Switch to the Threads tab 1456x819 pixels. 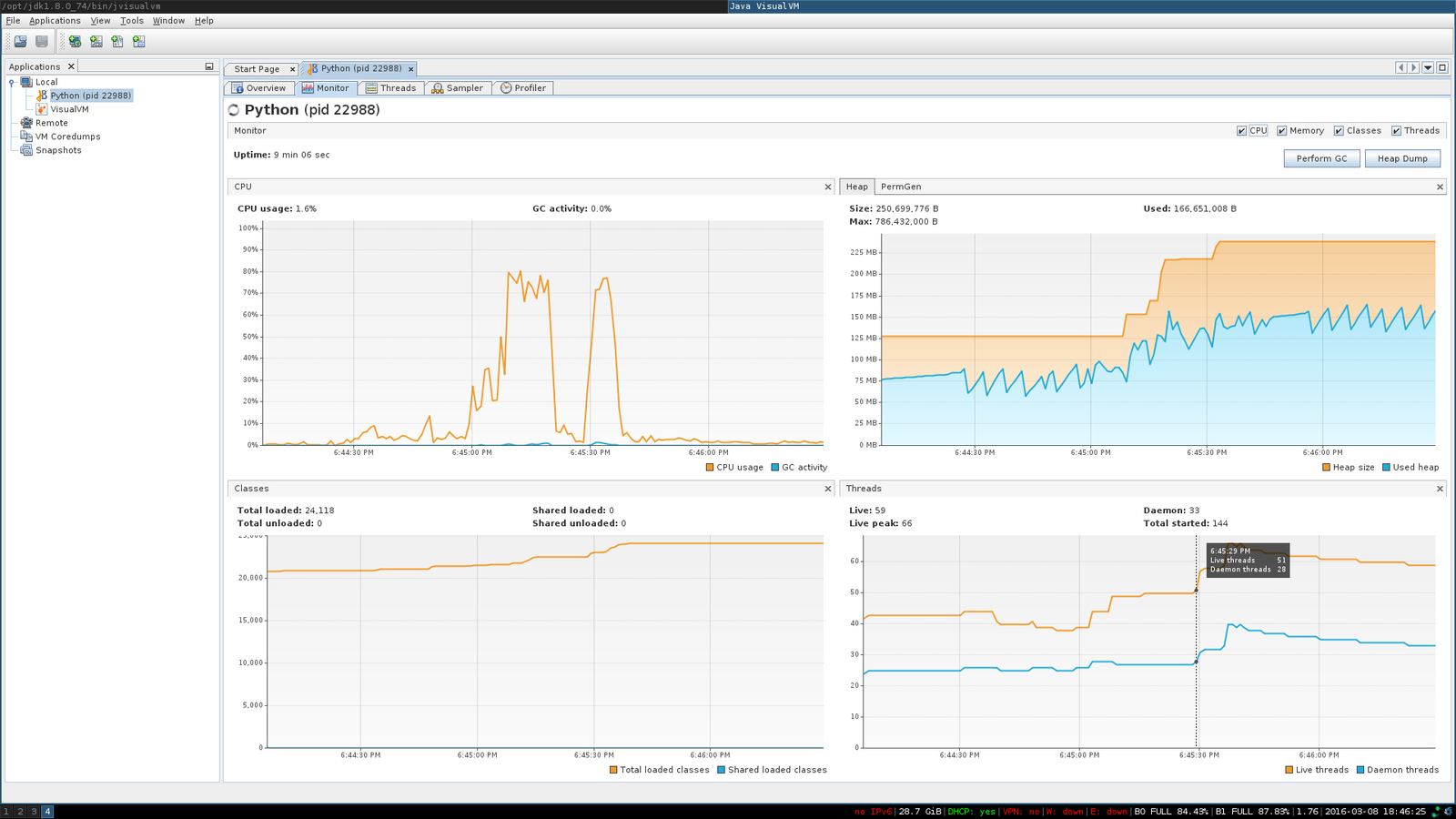tap(390, 88)
